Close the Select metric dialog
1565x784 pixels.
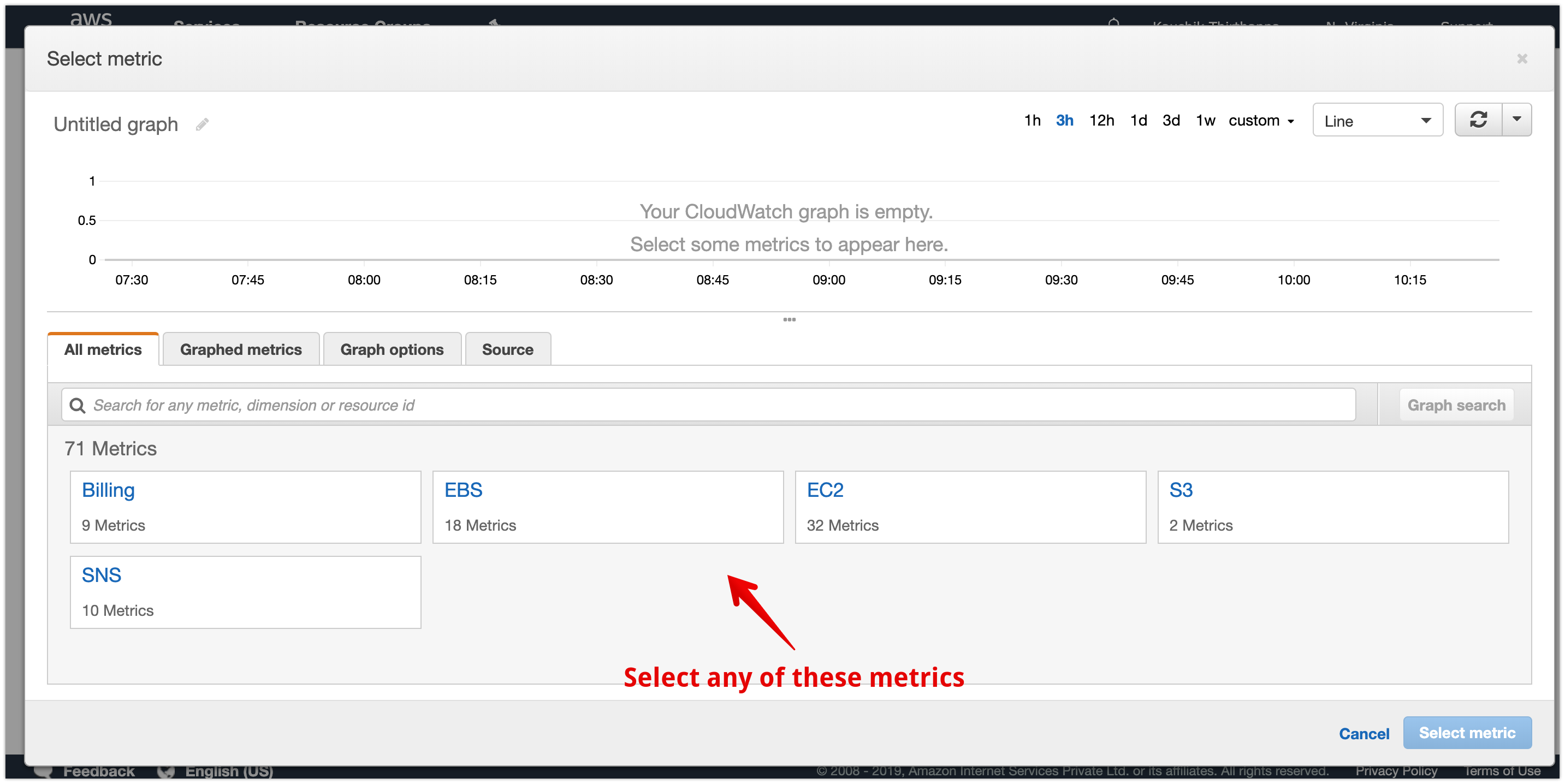[1522, 59]
